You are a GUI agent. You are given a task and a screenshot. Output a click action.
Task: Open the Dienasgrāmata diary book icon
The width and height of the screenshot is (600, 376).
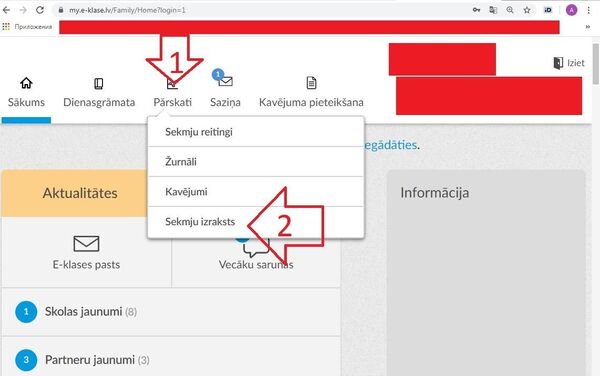point(99,83)
